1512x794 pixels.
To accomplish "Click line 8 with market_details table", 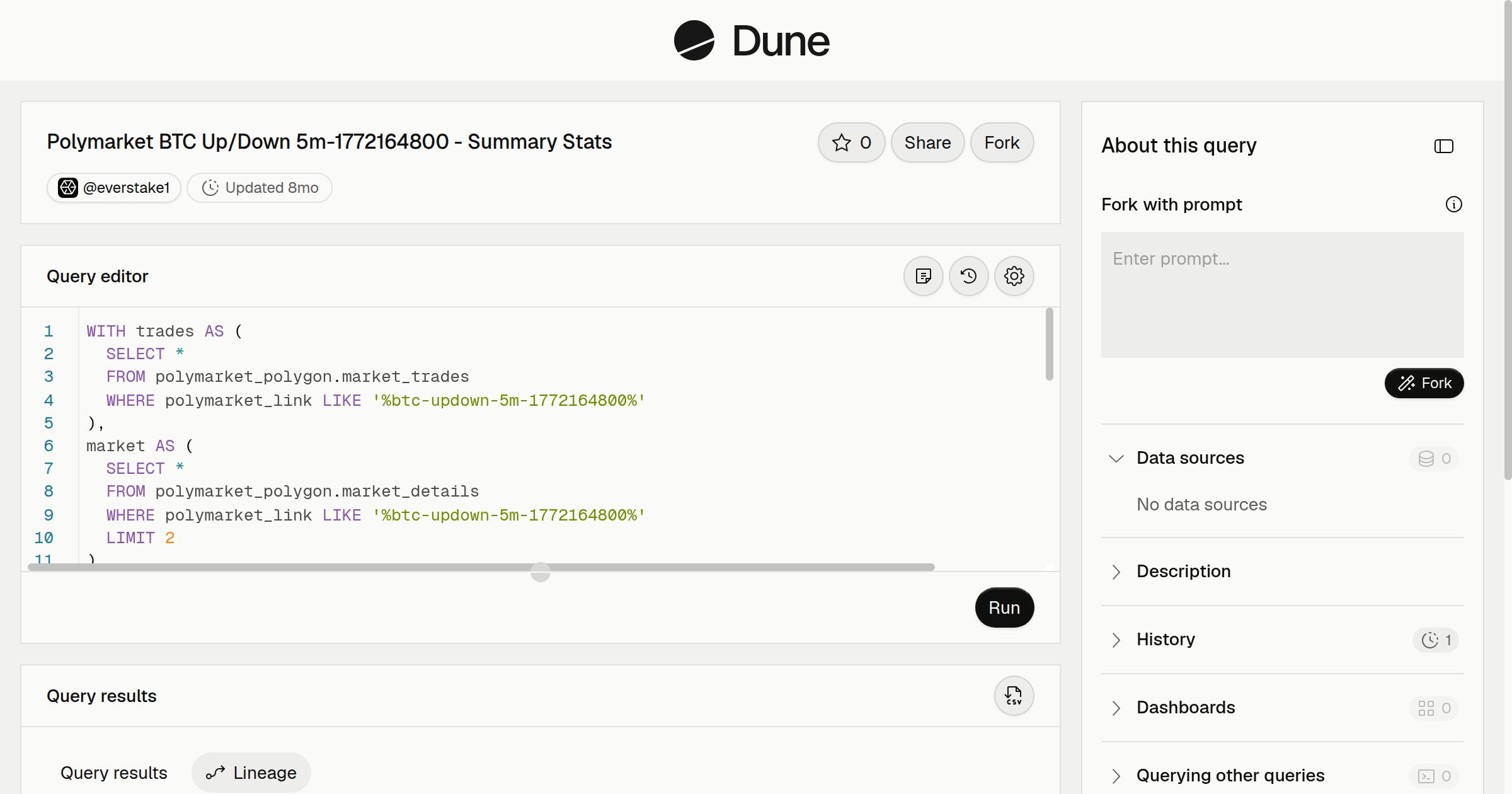I will click(x=292, y=492).
